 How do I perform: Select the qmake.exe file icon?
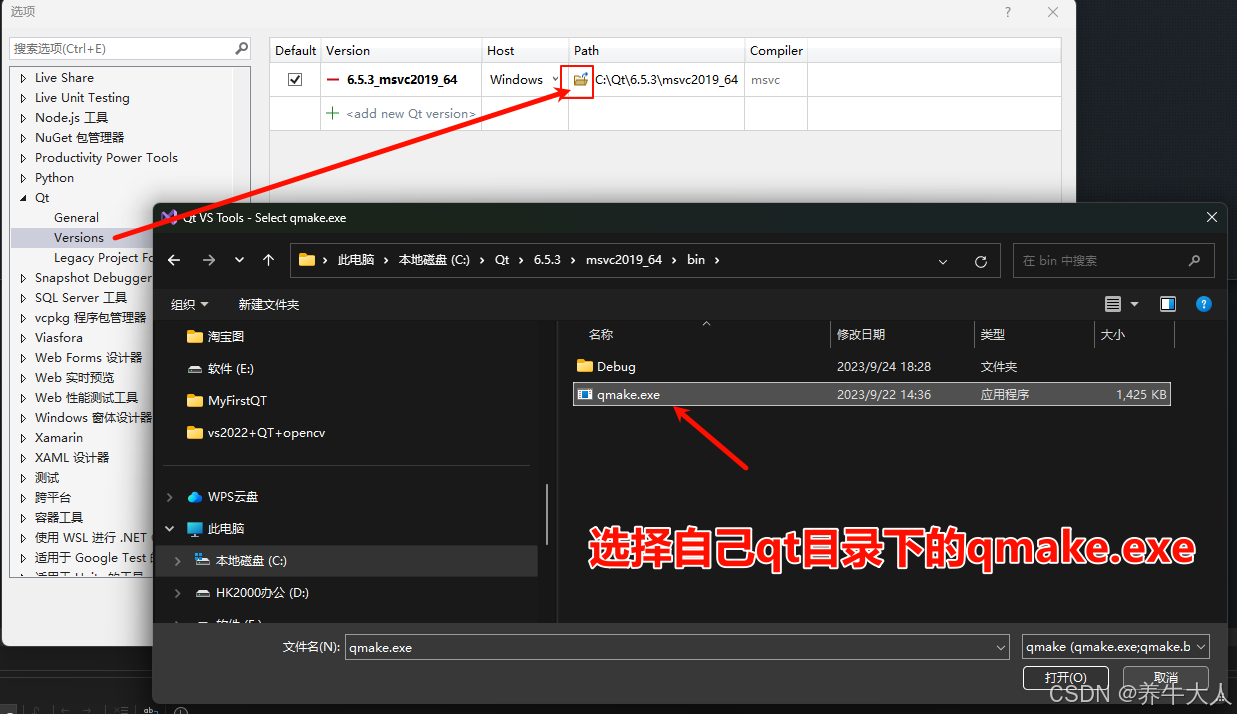585,395
